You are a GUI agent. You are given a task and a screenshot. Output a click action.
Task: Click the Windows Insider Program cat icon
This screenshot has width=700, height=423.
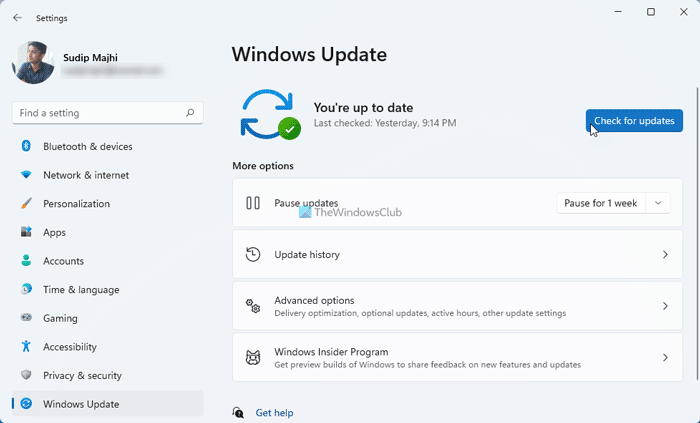point(253,357)
